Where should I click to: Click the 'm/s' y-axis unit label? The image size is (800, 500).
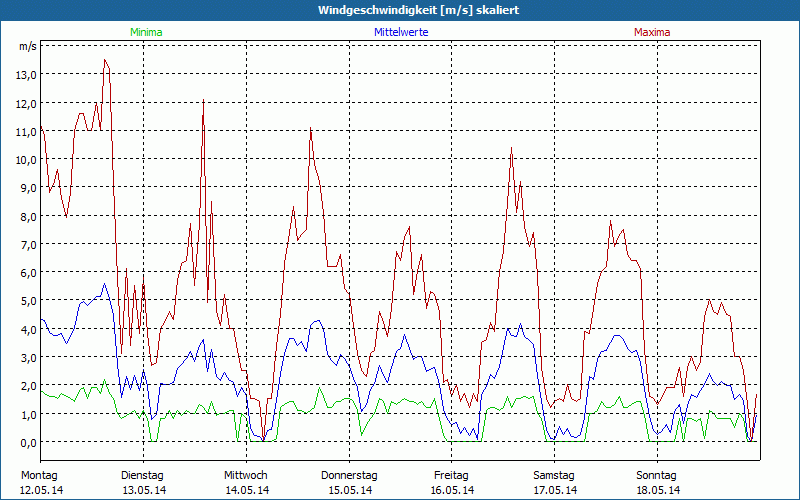[28, 46]
